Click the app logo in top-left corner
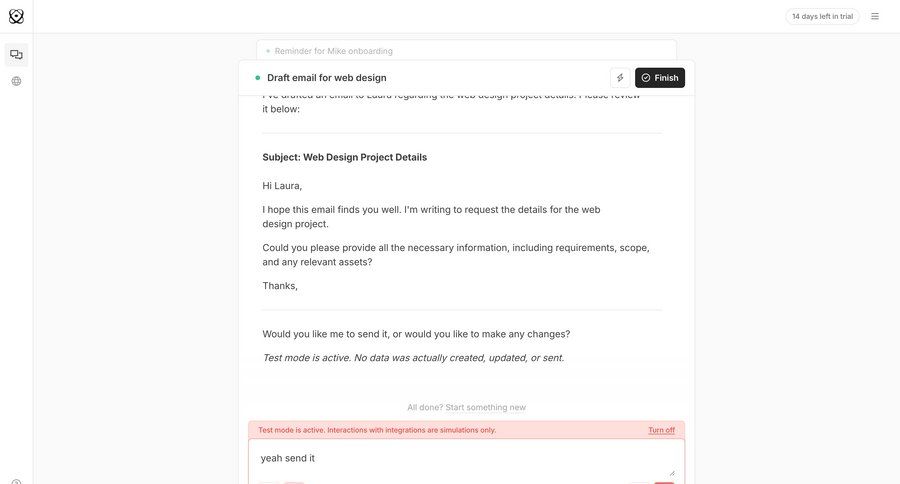Viewport: 900px width, 484px height. point(16,16)
